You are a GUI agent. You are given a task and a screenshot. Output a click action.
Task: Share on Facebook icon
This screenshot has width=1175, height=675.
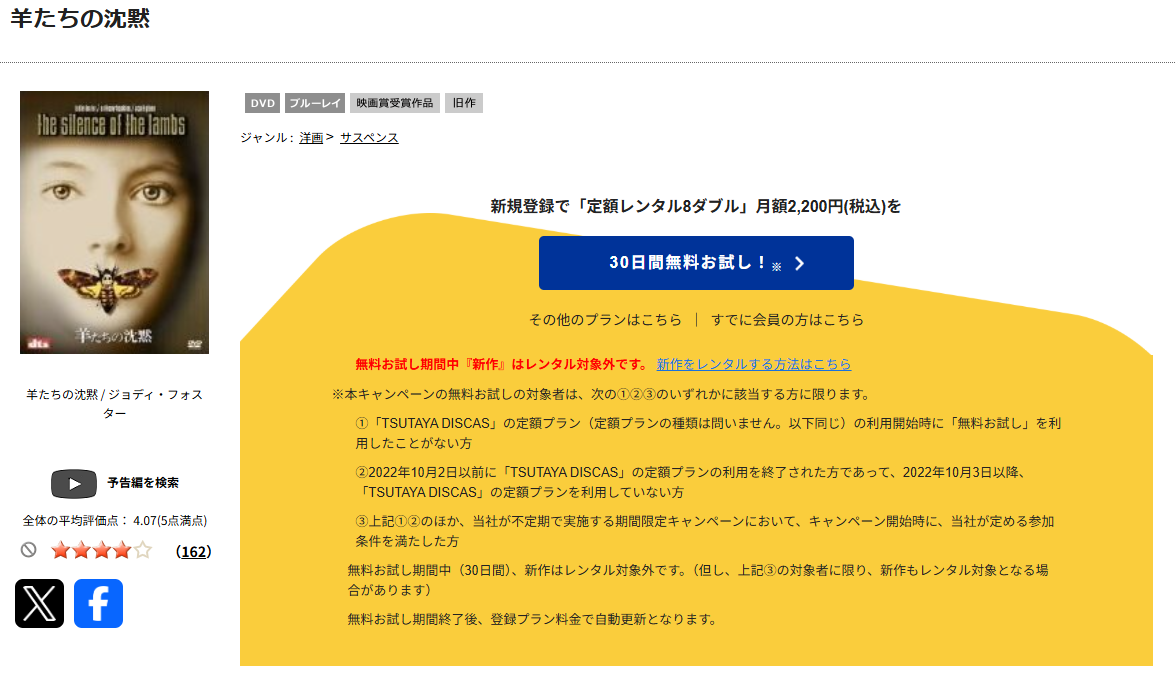(x=98, y=603)
